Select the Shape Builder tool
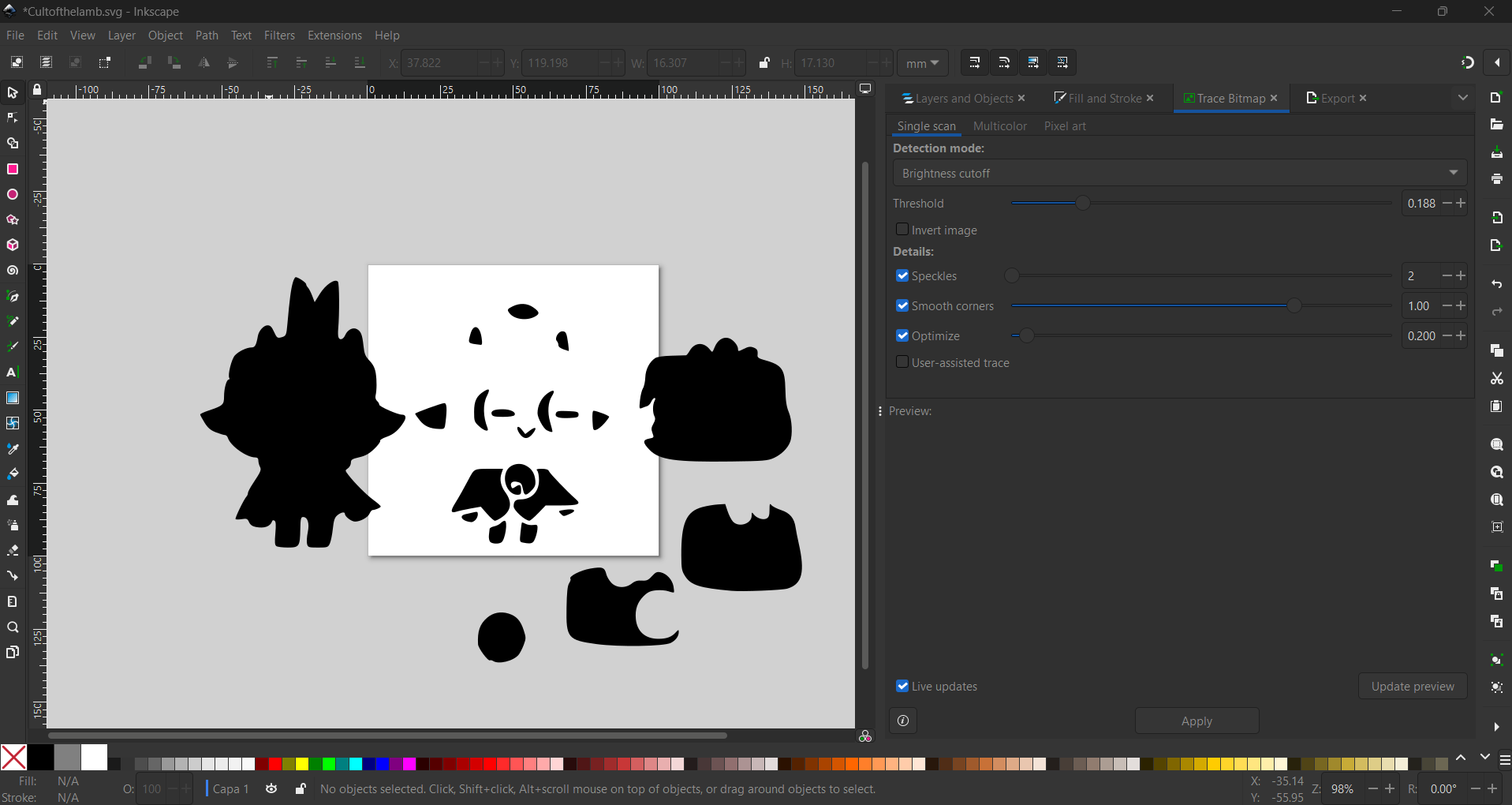This screenshot has height=805, width=1512. tap(13, 144)
